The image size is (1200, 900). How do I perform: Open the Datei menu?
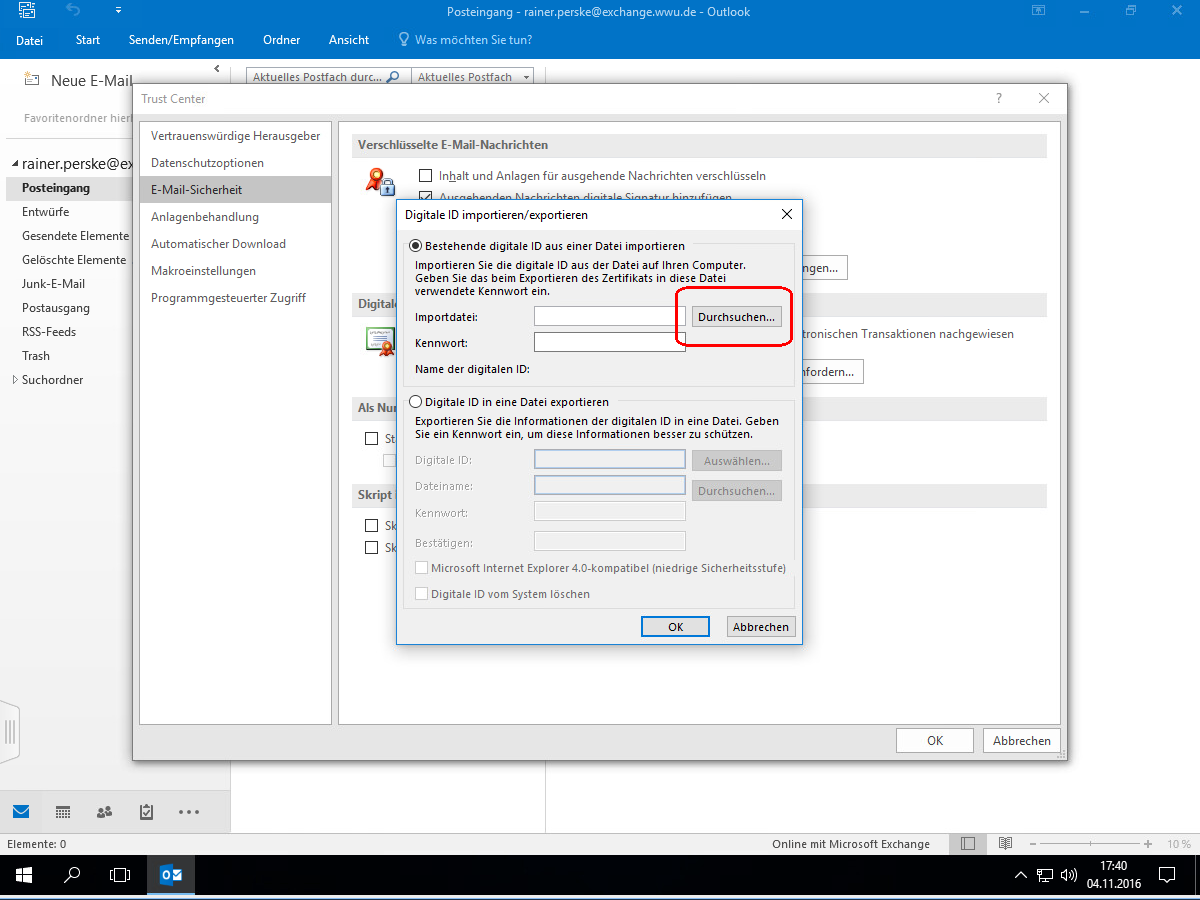point(30,40)
